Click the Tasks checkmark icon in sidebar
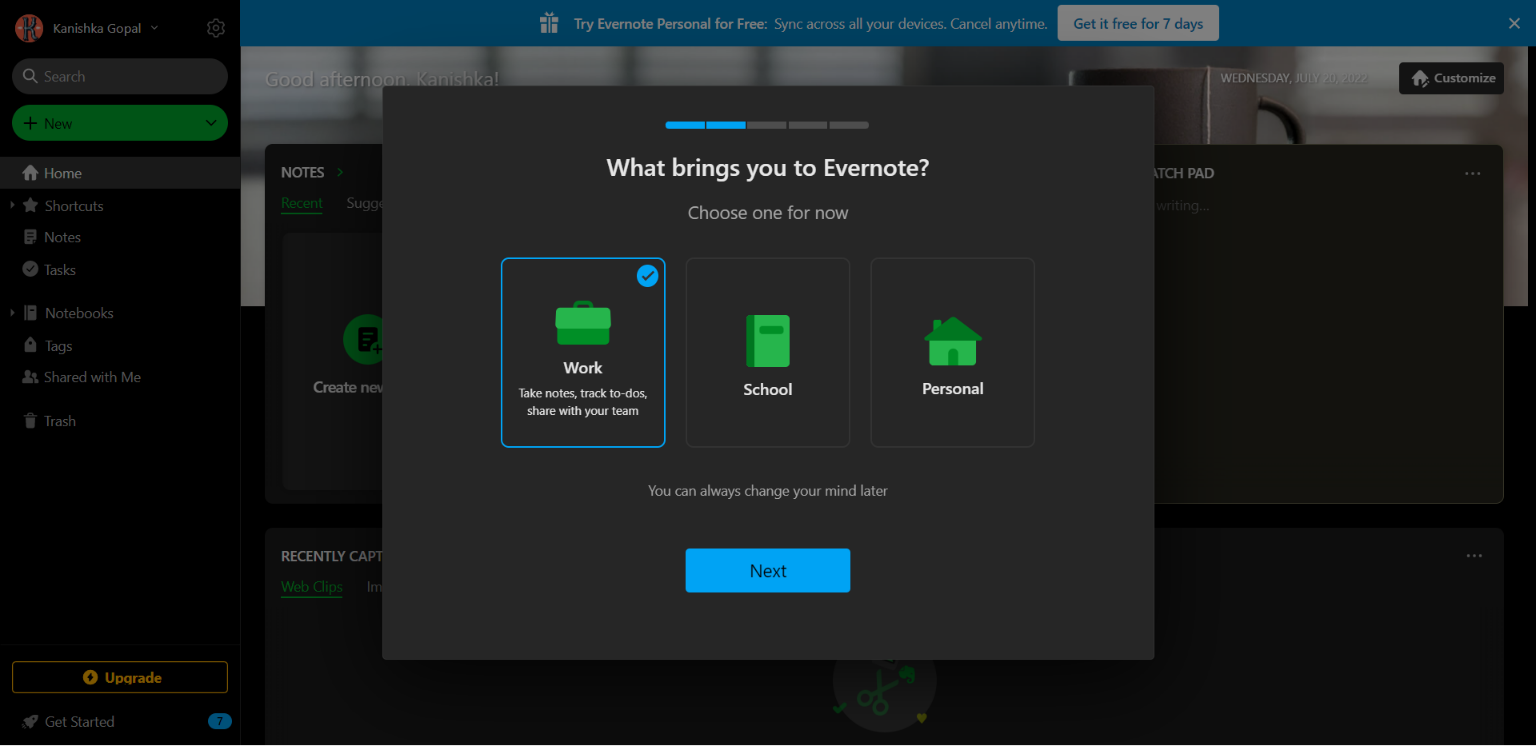Image resolution: width=1536 pixels, height=746 pixels. coord(30,269)
